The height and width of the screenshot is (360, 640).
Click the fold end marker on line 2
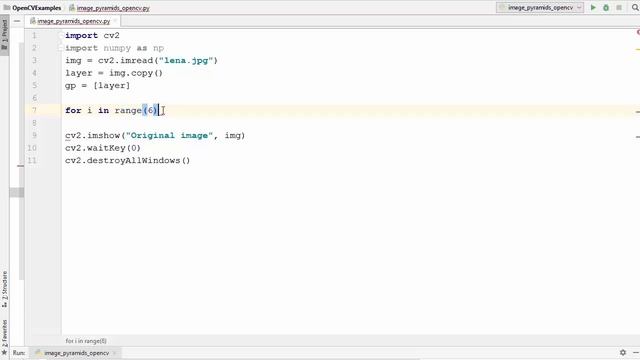[x=60, y=48]
